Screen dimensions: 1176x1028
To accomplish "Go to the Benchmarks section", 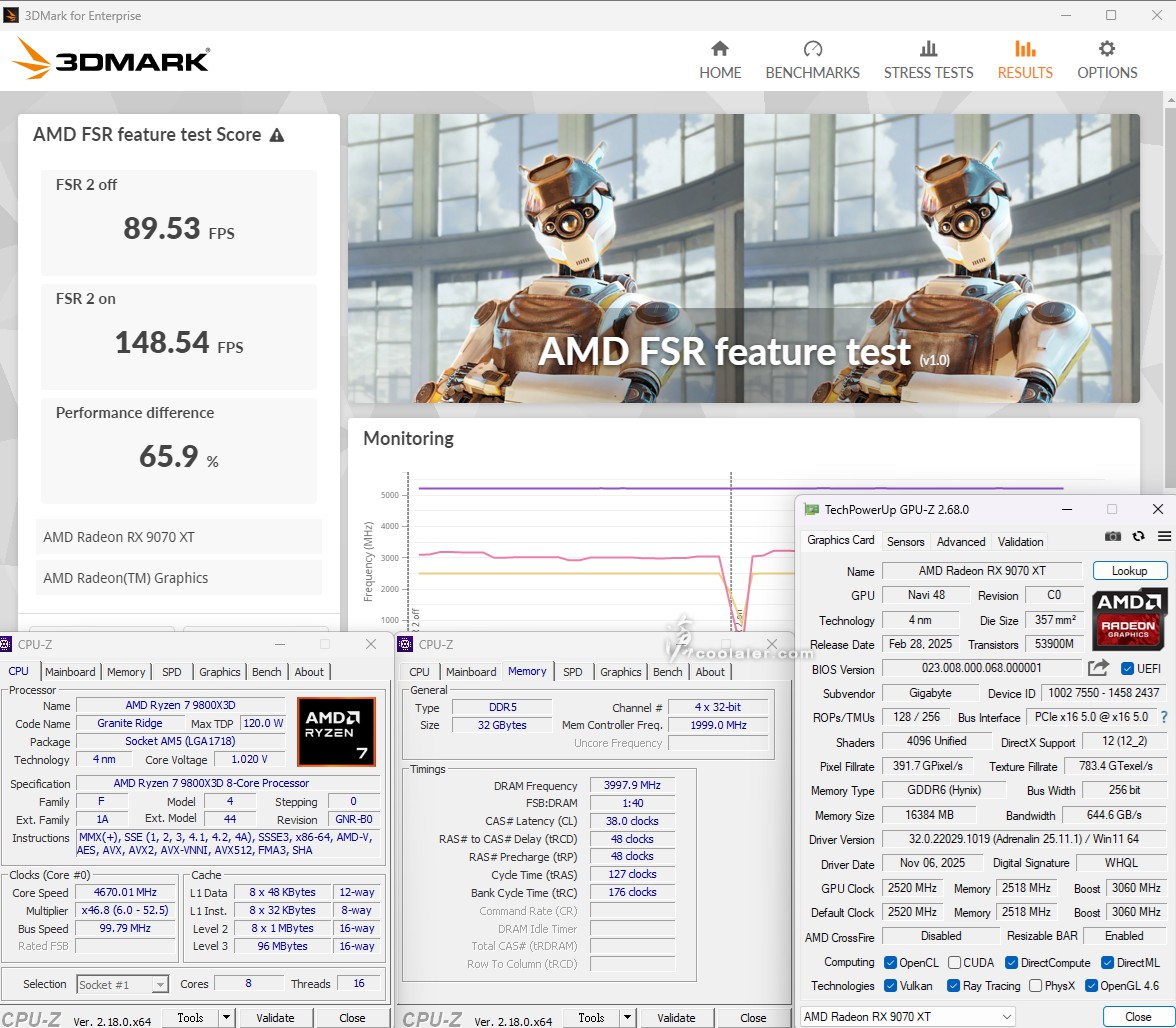I will click(x=812, y=60).
